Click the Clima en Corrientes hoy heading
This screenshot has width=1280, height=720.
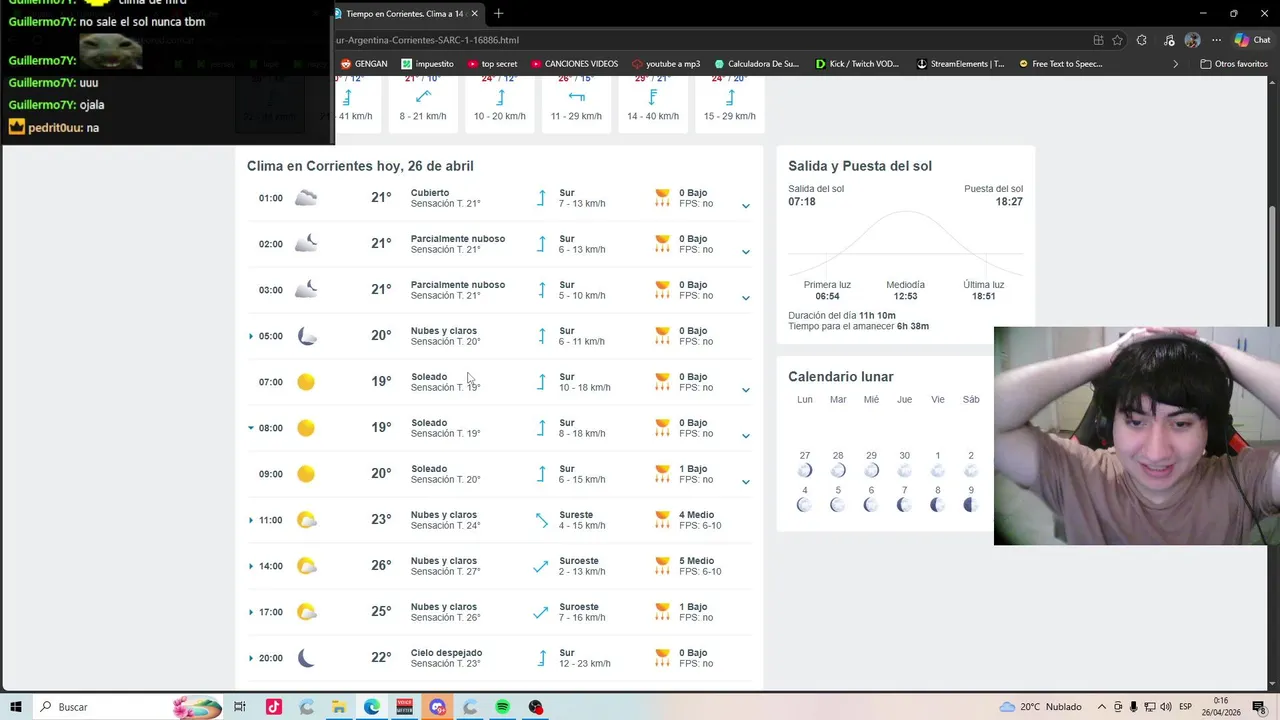coord(360,166)
